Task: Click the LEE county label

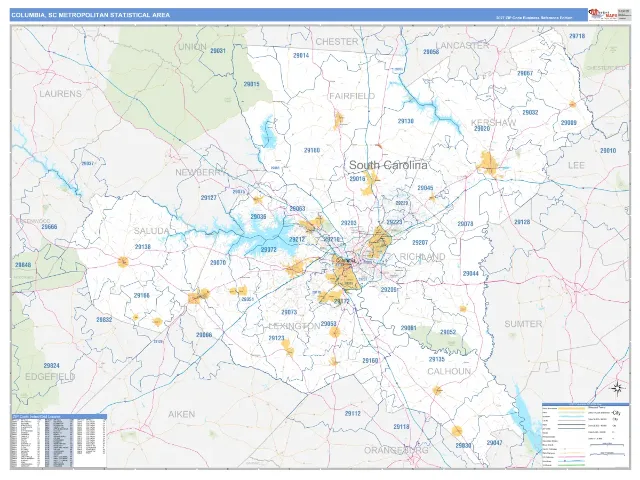Action: (576, 165)
